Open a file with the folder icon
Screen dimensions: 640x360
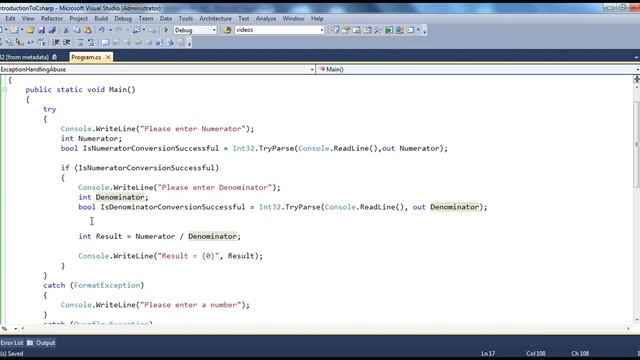(30, 30)
